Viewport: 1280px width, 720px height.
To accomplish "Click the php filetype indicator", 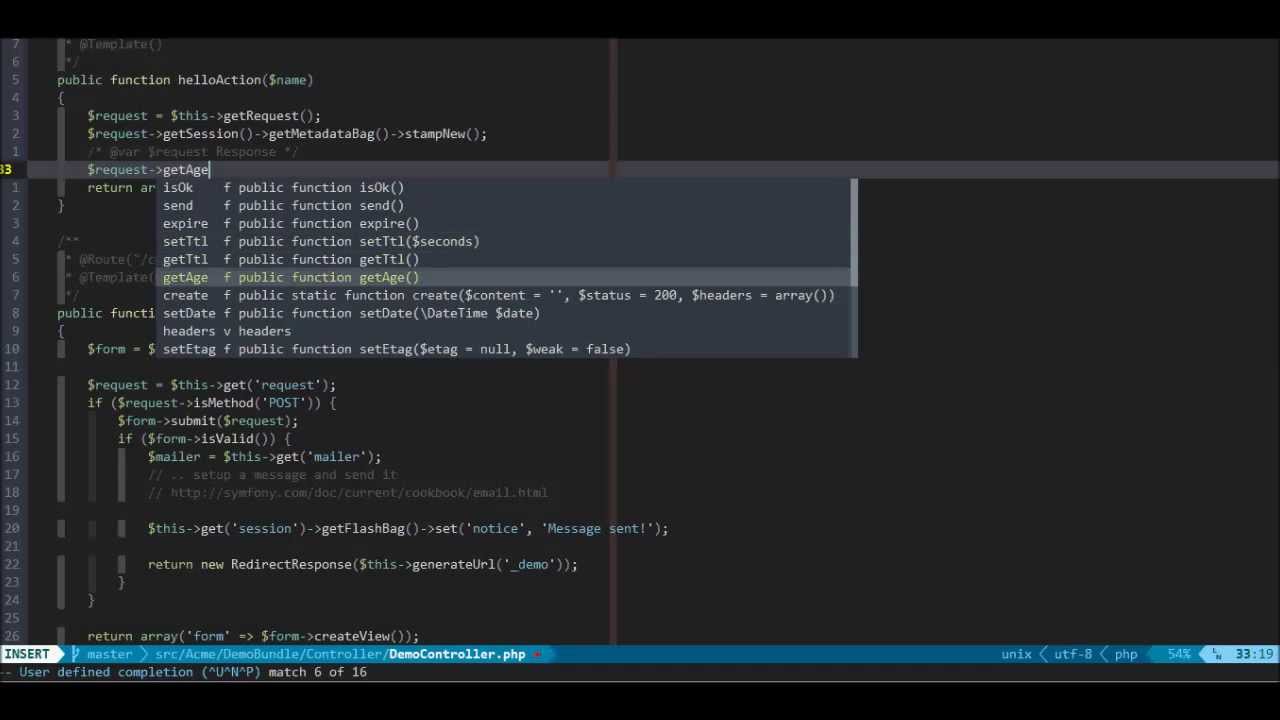I will click(1126, 654).
